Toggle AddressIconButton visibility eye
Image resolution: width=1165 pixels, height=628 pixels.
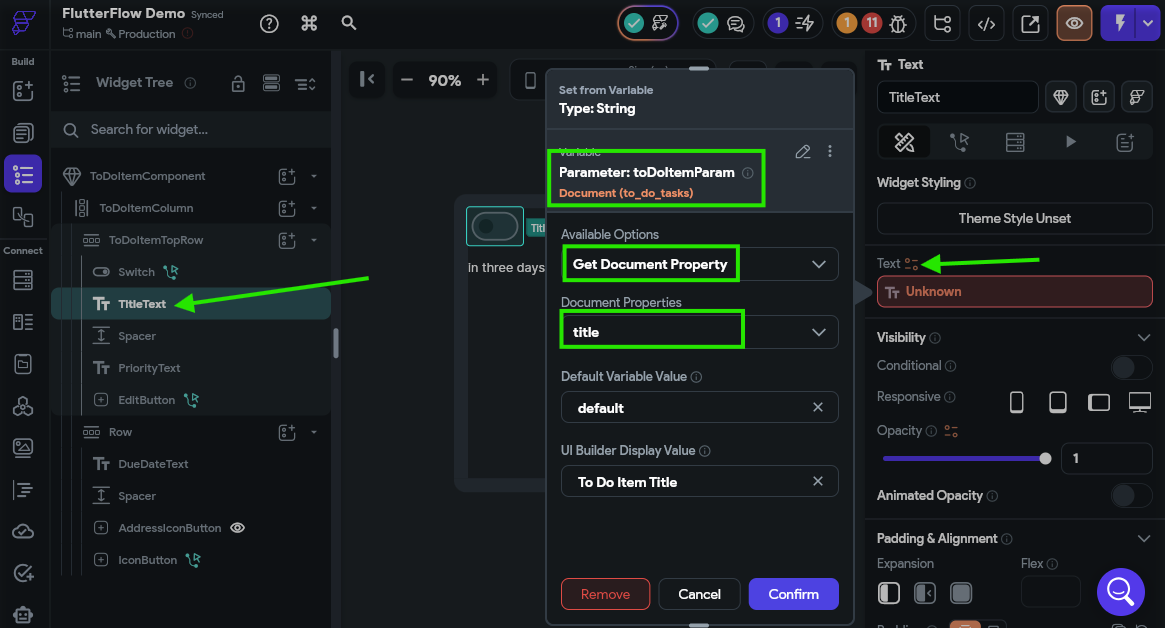pyautogui.click(x=238, y=528)
